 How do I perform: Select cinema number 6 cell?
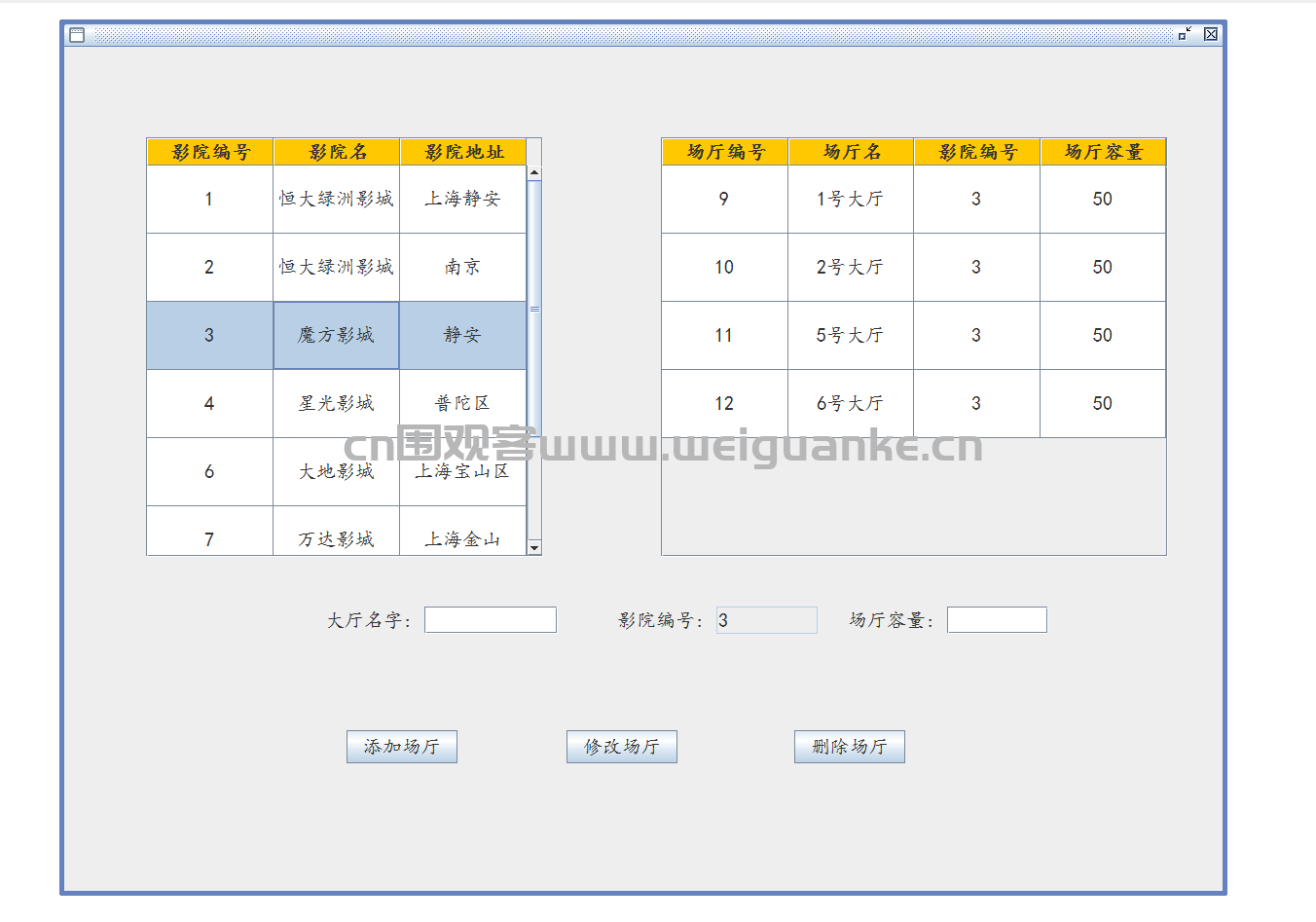click(210, 472)
